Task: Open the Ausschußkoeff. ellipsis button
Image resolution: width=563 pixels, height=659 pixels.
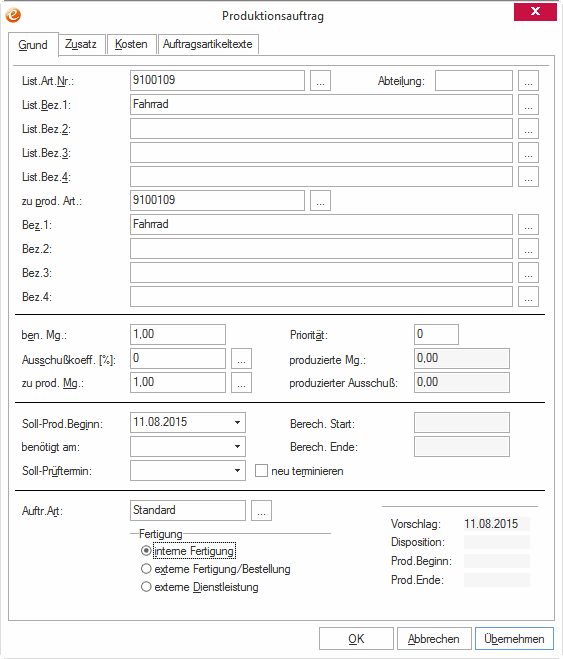Action: point(241,358)
